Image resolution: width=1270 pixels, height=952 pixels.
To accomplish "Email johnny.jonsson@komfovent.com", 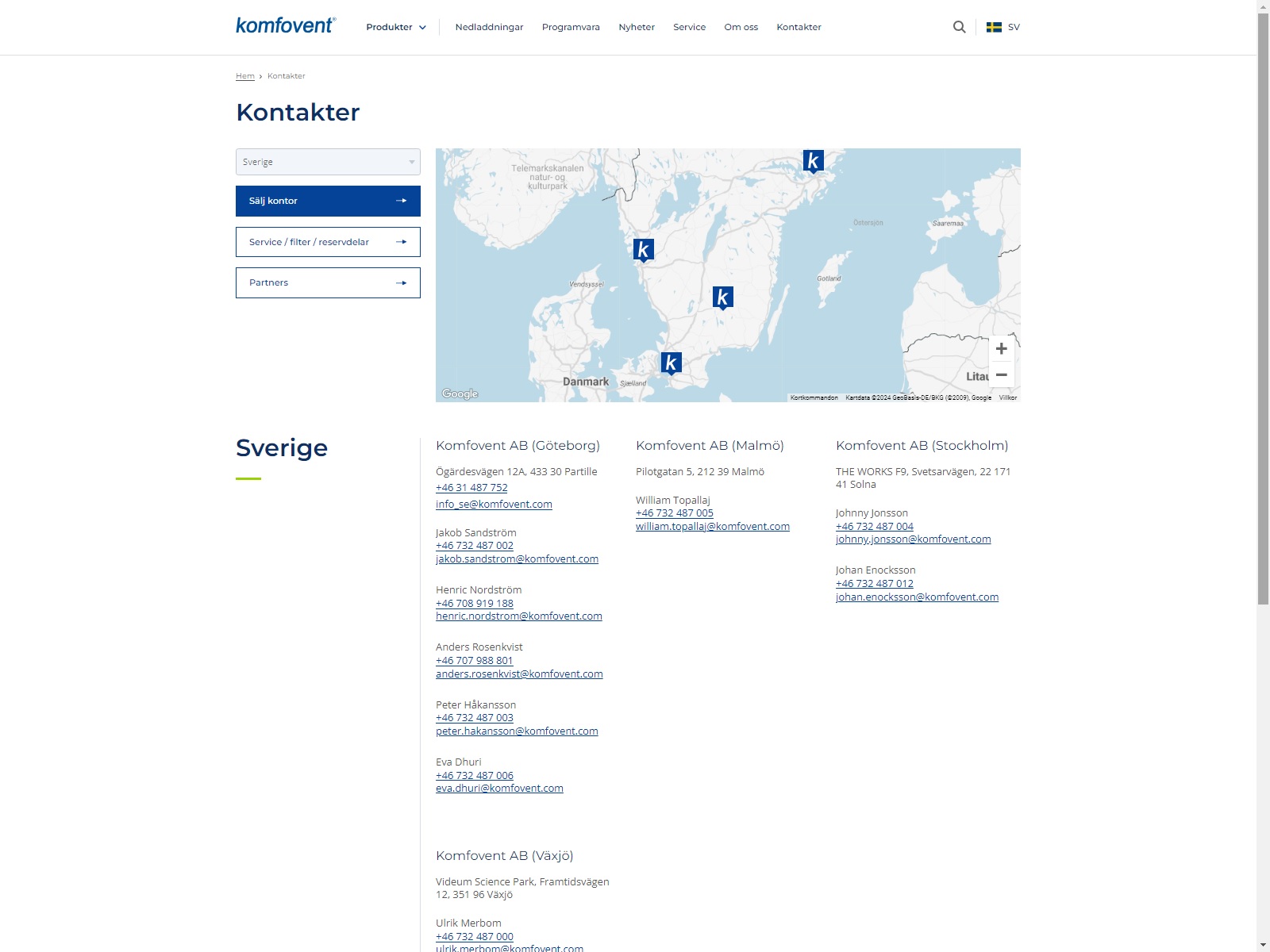I will coord(914,539).
